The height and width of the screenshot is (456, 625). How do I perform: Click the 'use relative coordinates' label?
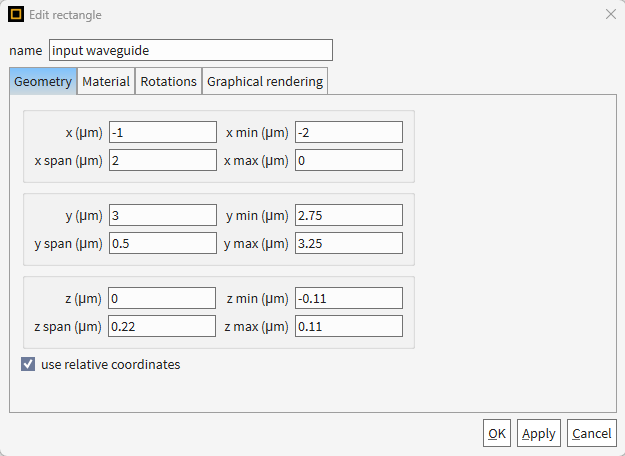click(110, 364)
